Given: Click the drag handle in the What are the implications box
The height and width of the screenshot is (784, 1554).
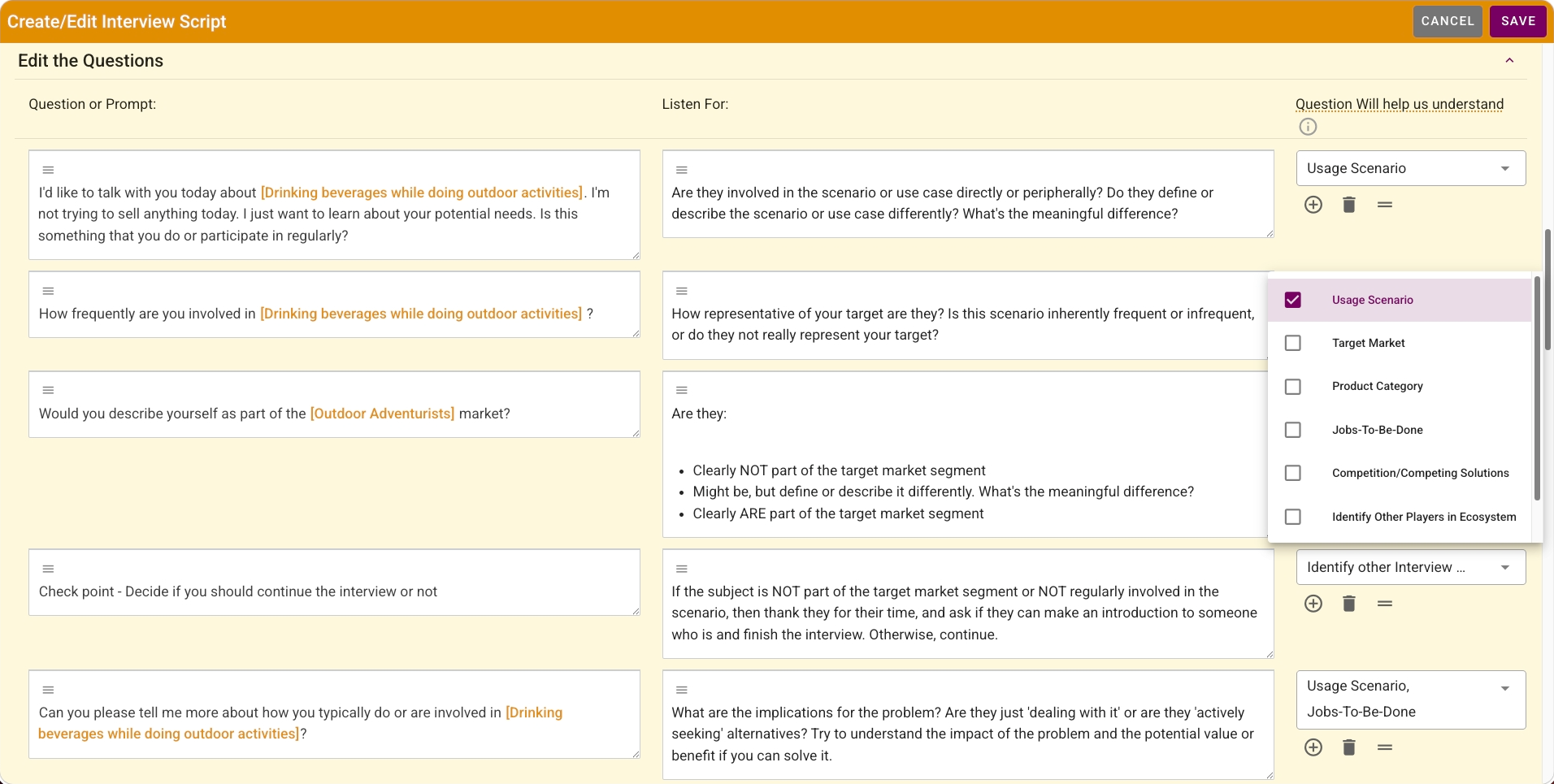Looking at the screenshot, I should point(682,690).
